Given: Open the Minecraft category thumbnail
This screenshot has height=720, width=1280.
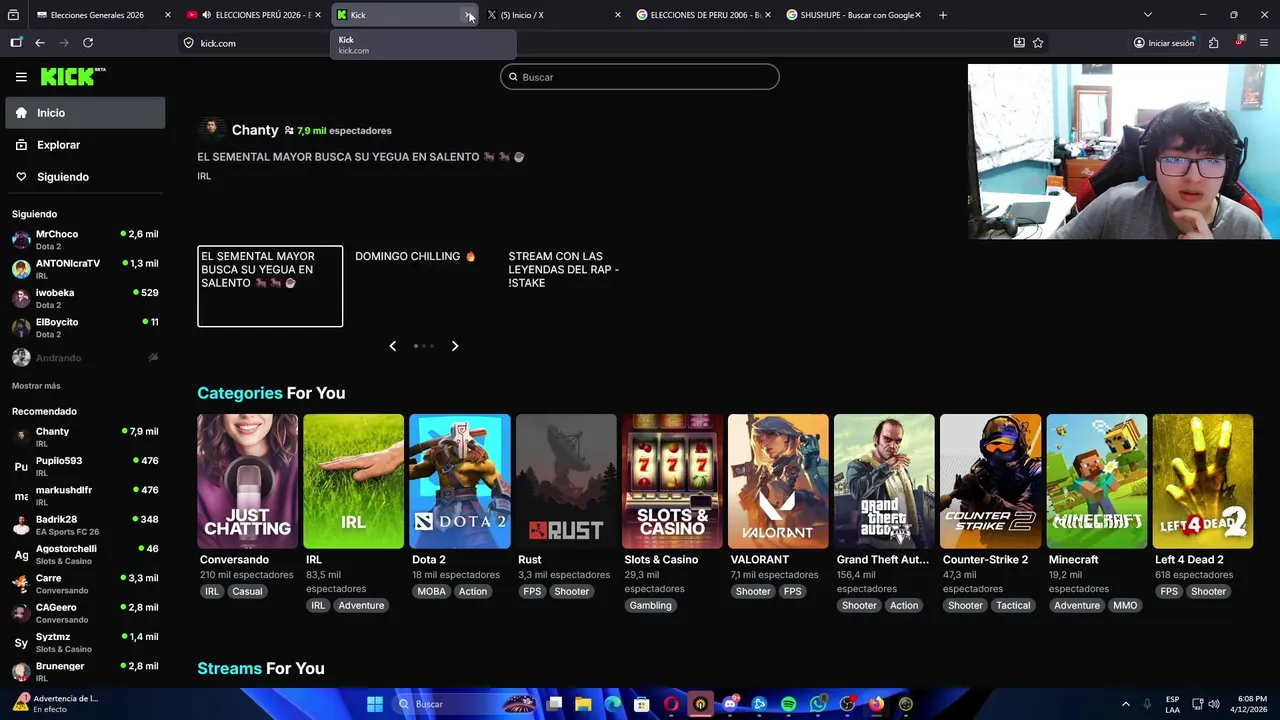Looking at the screenshot, I should (x=1097, y=481).
